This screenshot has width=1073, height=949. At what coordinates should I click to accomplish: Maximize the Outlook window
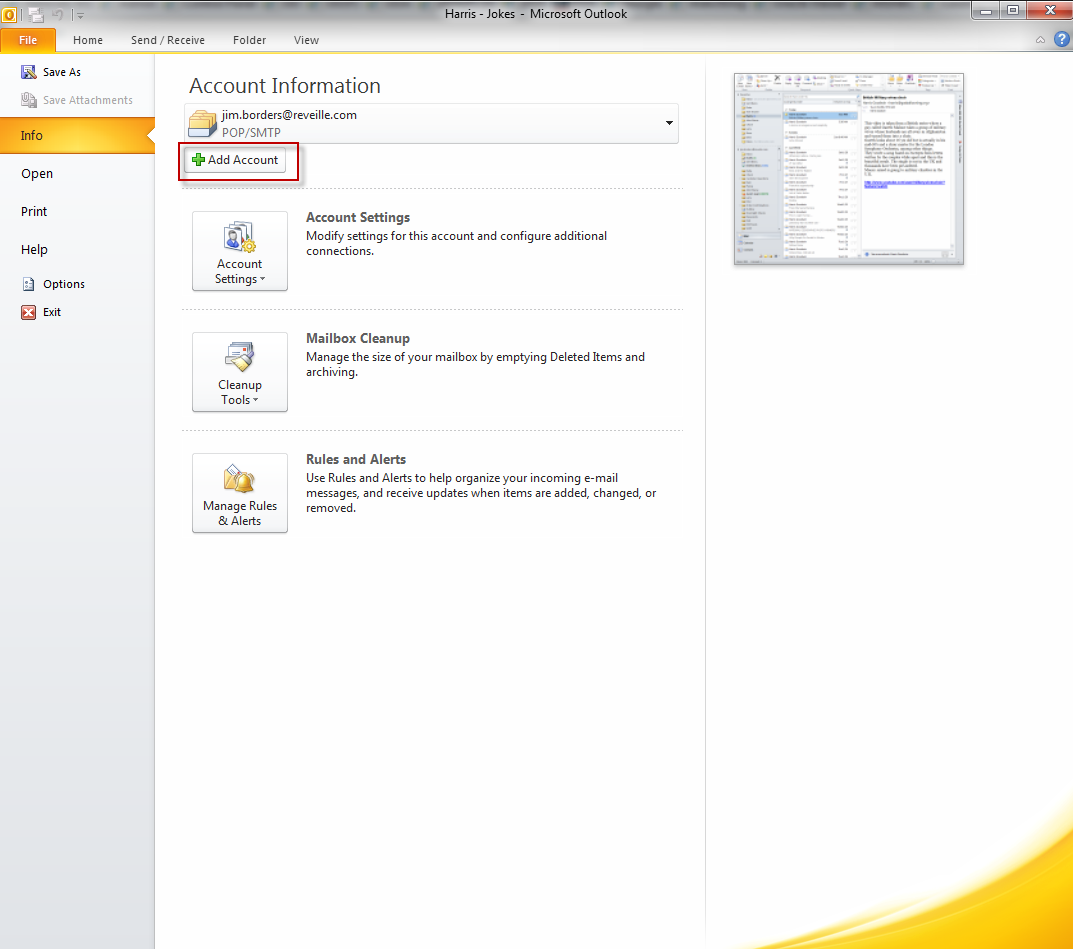point(1013,10)
